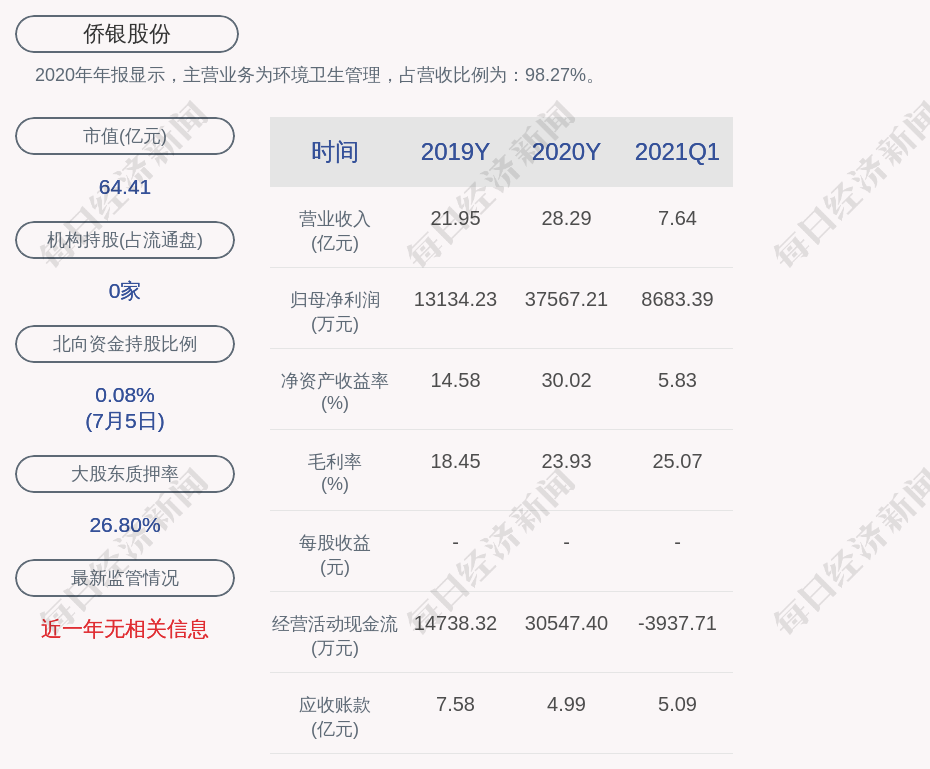Click the 毛利率 value 25.07
Viewport: 930px width, 769px height.
point(677,462)
